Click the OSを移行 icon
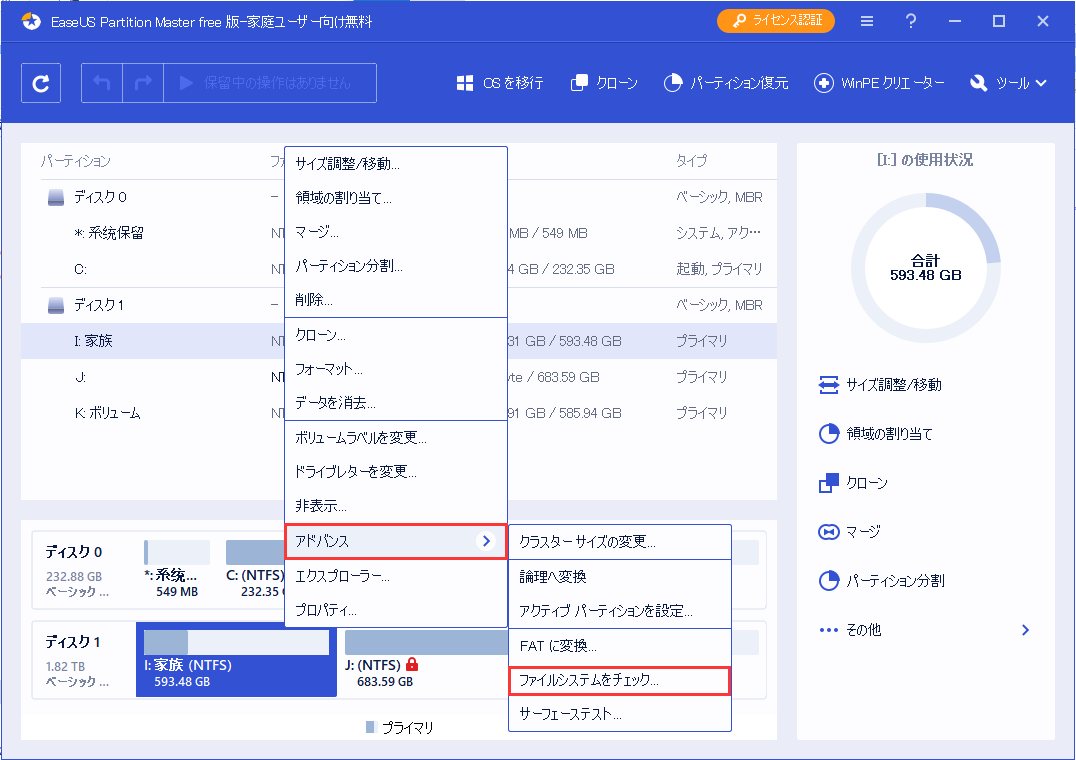This screenshot has height=760, width=1076. tap(464, 83)
